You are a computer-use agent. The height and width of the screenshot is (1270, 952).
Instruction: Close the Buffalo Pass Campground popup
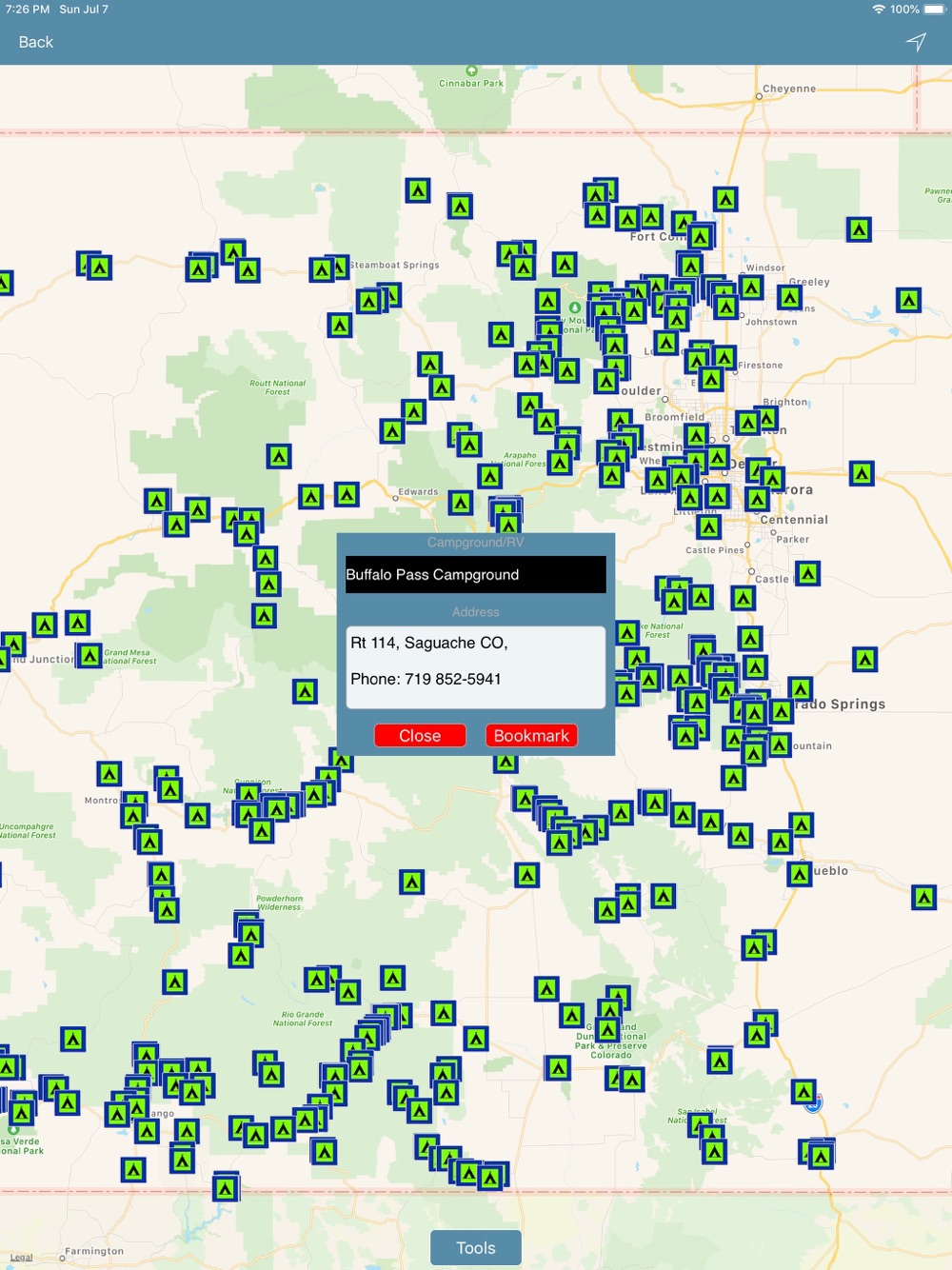click(420, 736)
